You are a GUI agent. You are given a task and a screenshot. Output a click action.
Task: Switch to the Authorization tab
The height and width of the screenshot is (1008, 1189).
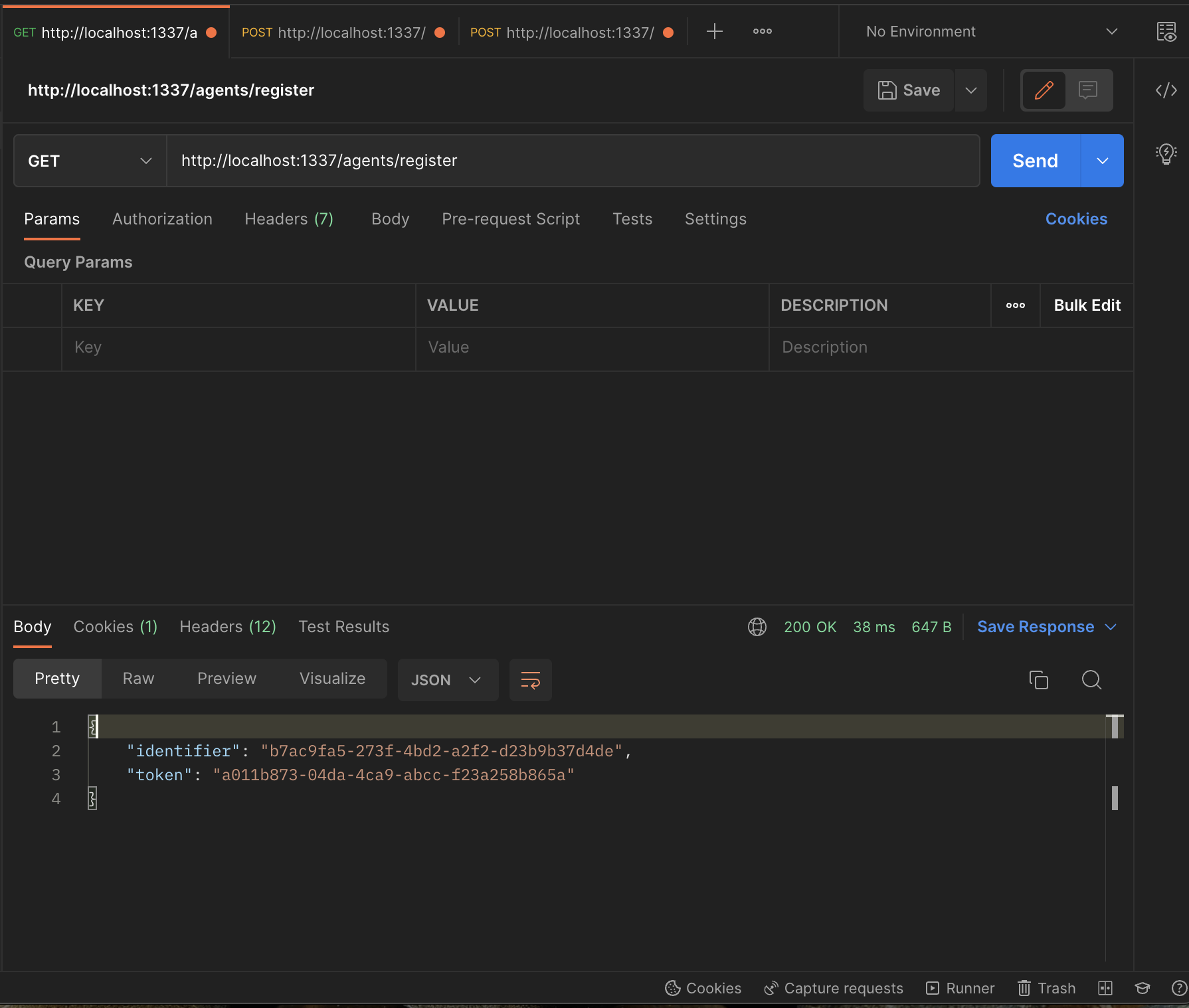click(x=162, y=219)
